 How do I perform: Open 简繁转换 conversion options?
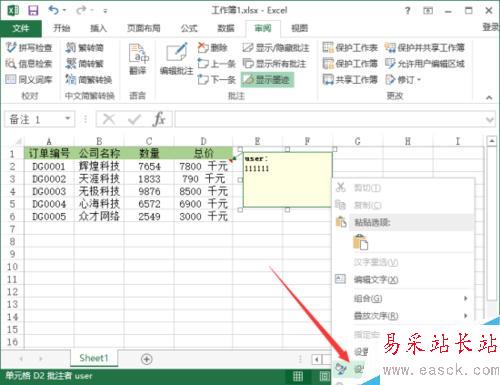[89, 79]
